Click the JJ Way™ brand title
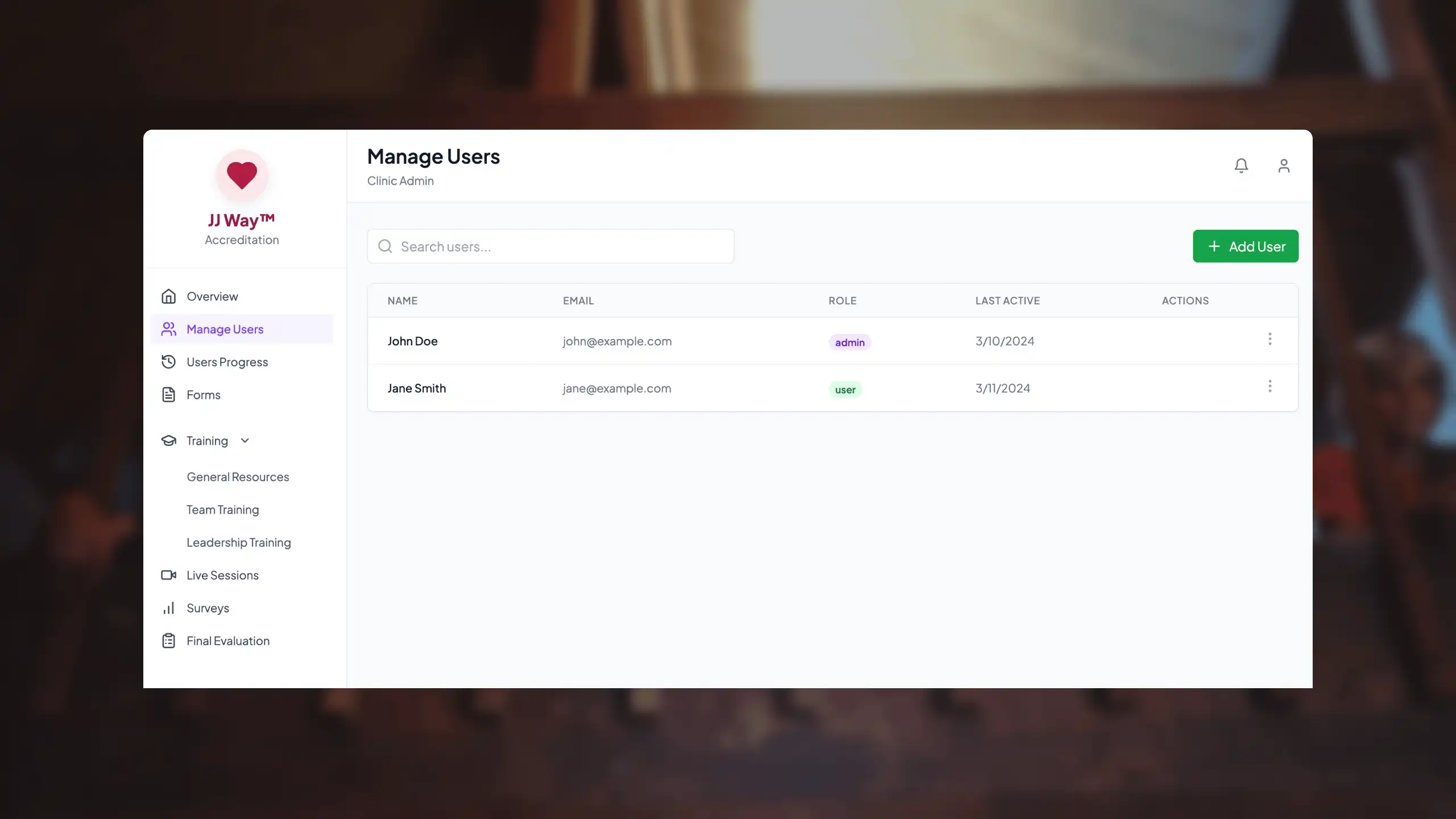The image size is (1456, 819). pyautogui.click(x=242, y=220)
